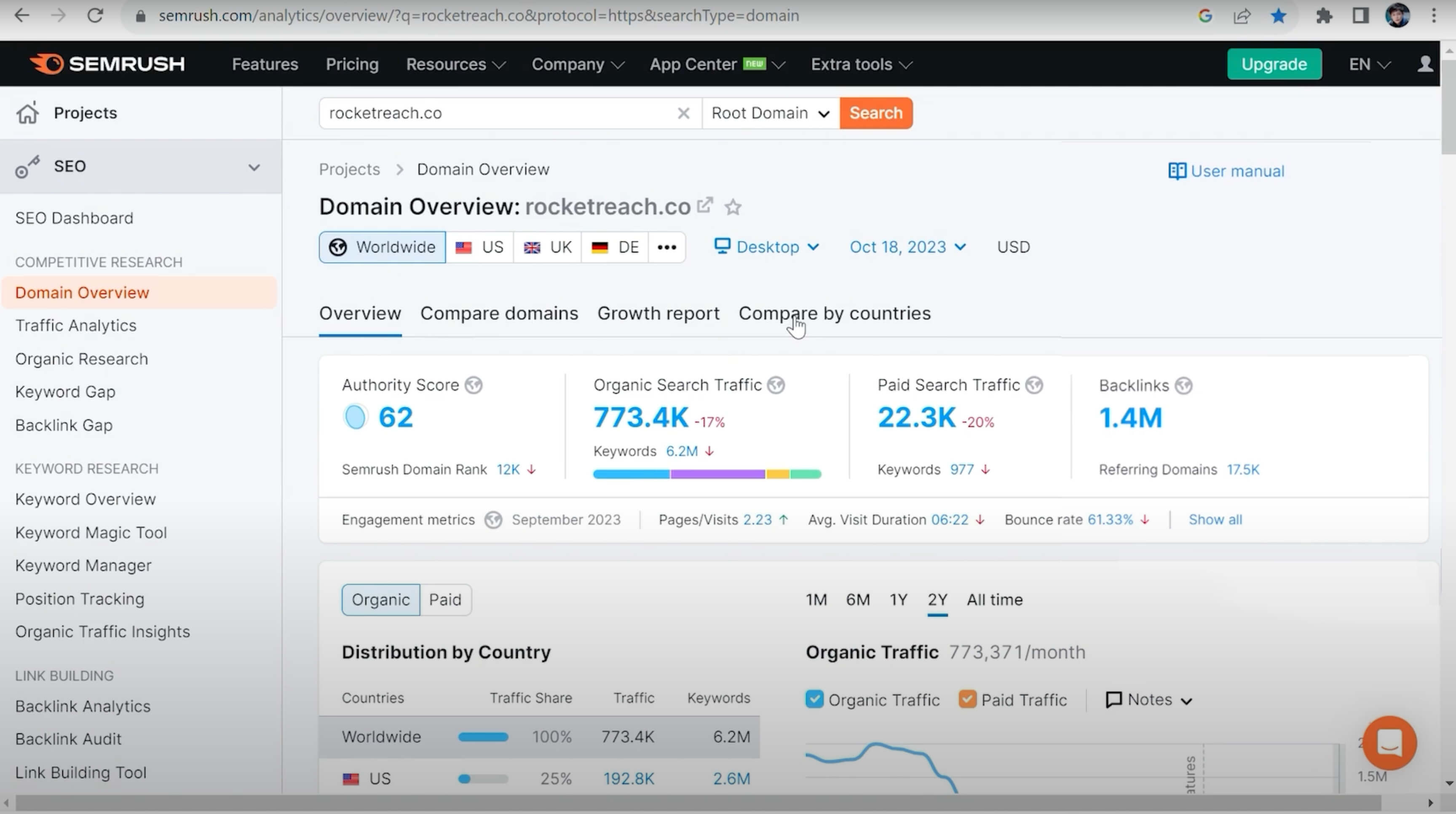Screen dimensions: 1456x814
Task: Open the Root Domain dropdown
Action: 770,113
